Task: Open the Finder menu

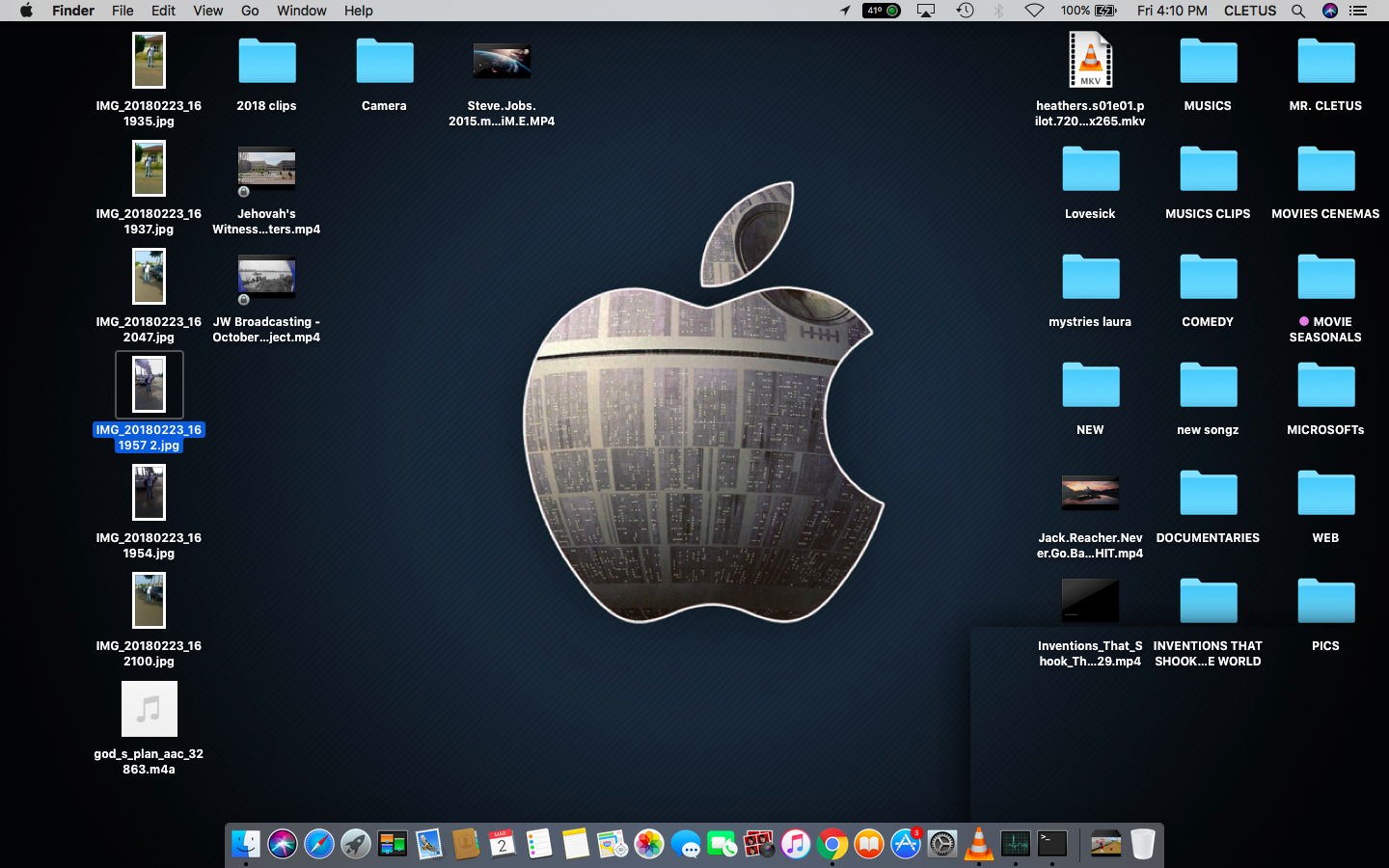Action: [73, 11]
